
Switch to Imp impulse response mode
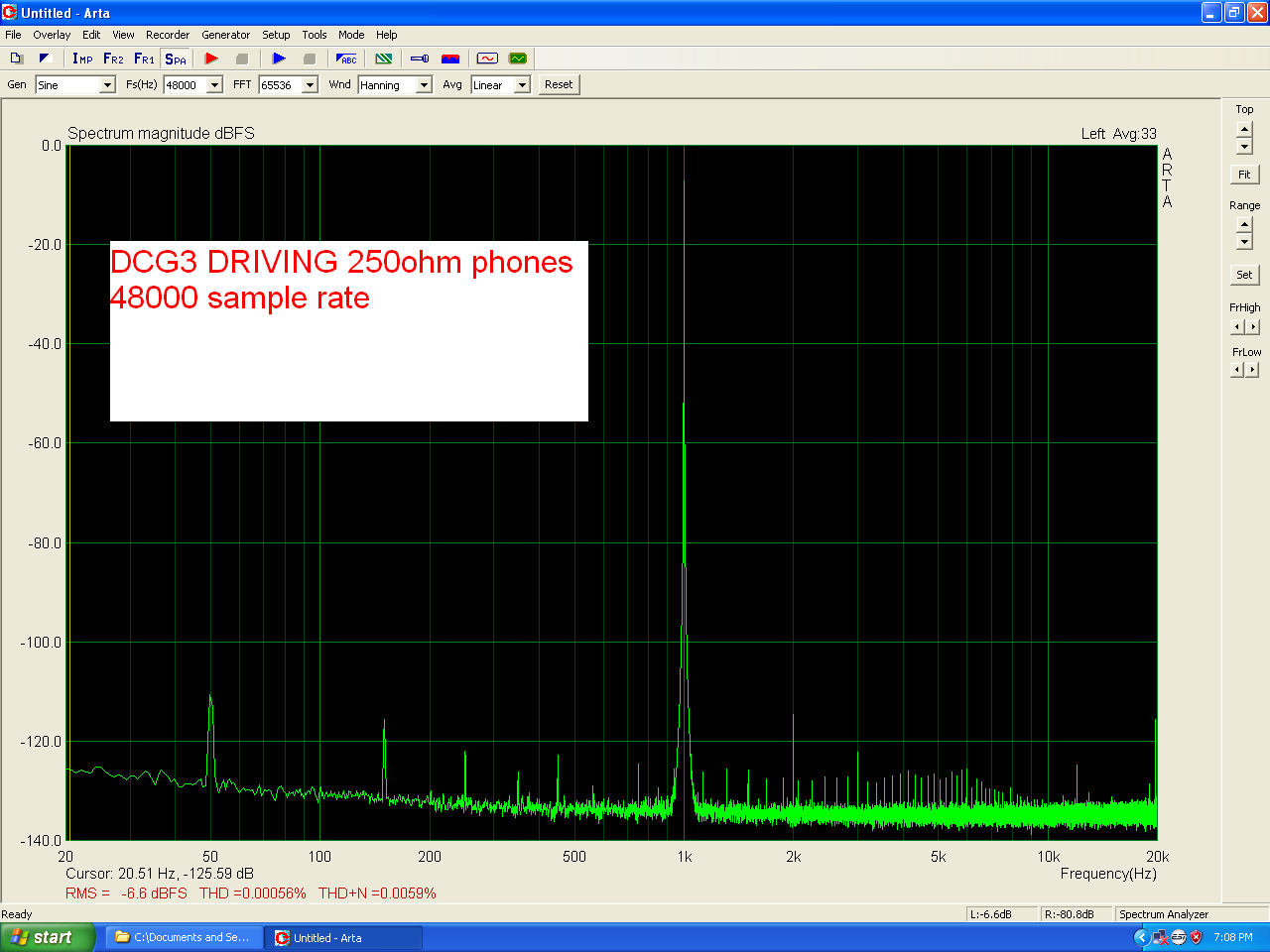[82, 59]
